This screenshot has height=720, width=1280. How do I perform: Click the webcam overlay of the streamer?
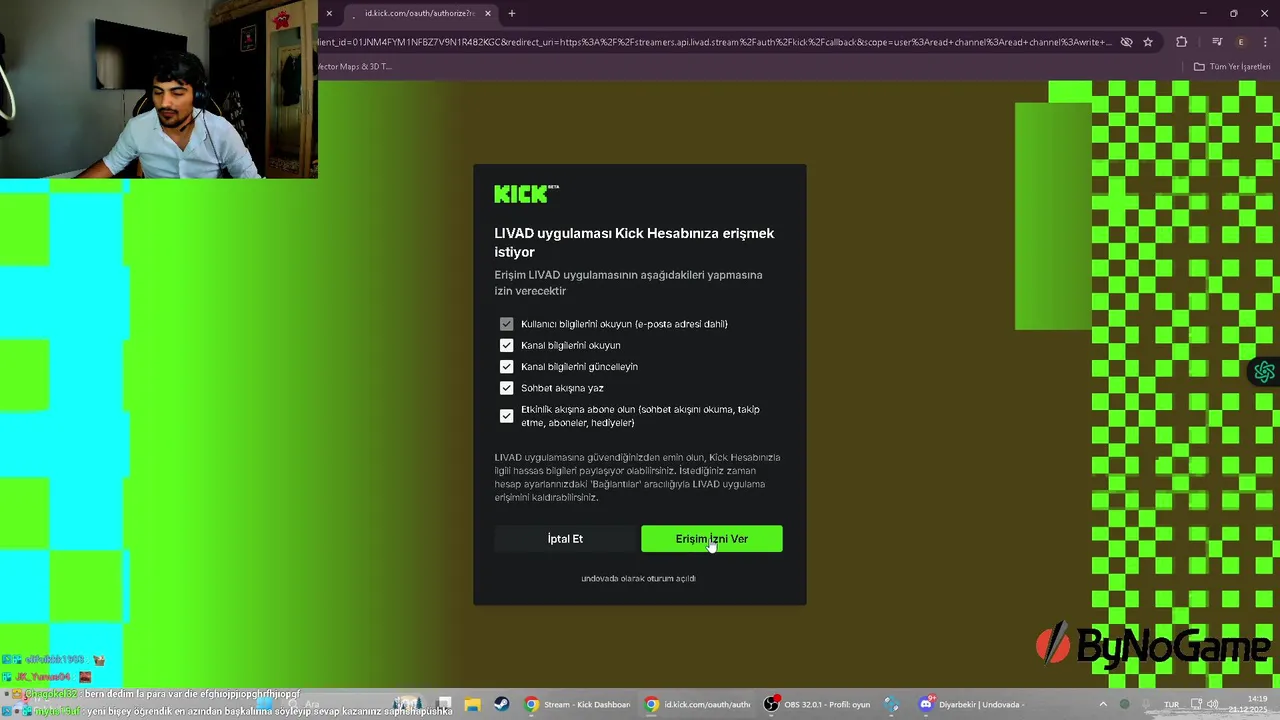click(159, 89)
